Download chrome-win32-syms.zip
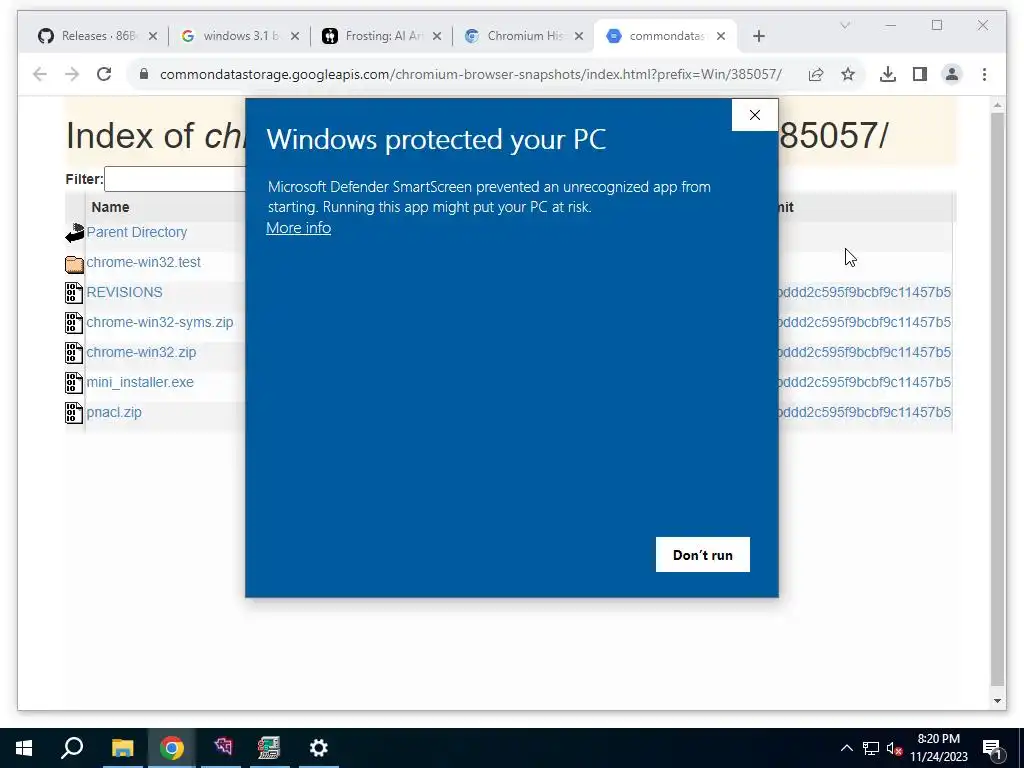Screen dimensions: 1024x768 (x=159, y=323)
